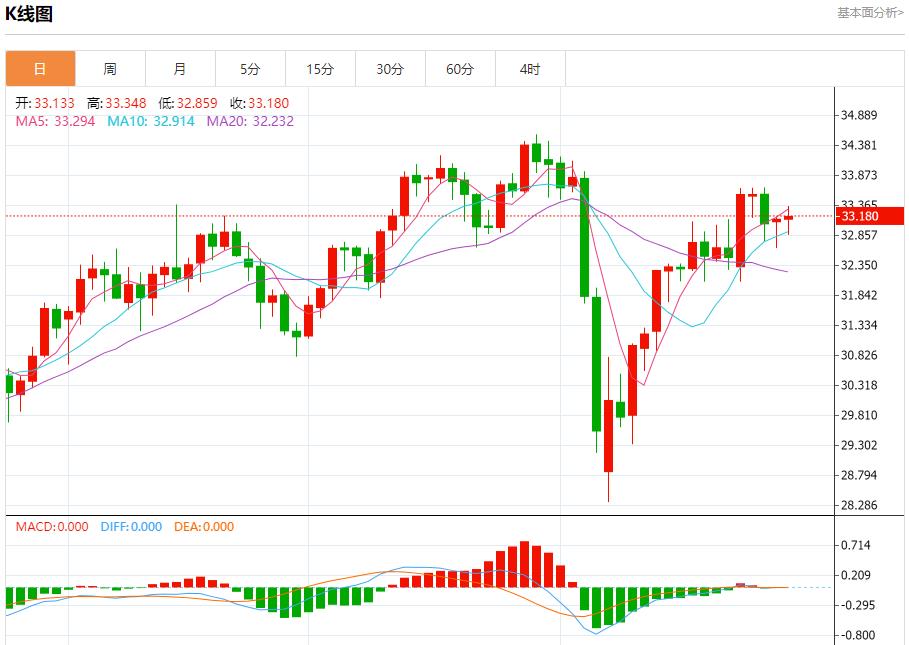Show the 60分 interval chart
This screenshot has height=645, width=909.
[x=460, y=69]
